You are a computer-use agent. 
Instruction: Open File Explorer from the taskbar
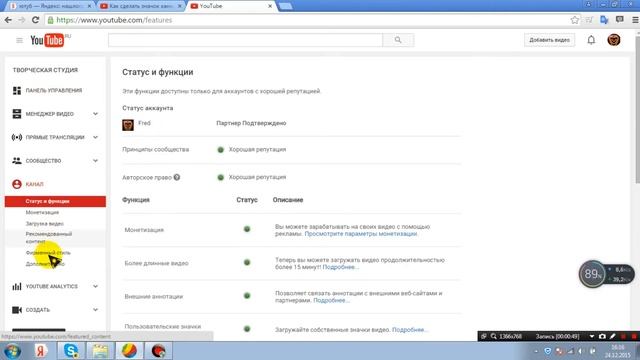[100, 351]
